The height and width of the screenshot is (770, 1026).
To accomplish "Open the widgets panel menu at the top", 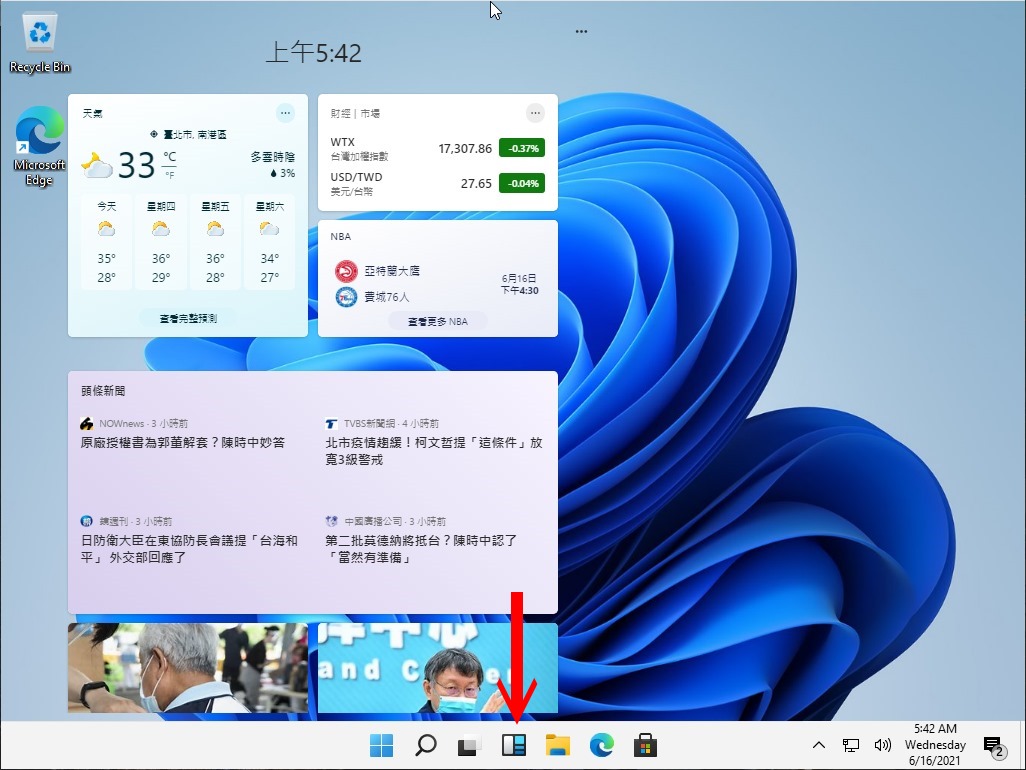I will point(581,30).
